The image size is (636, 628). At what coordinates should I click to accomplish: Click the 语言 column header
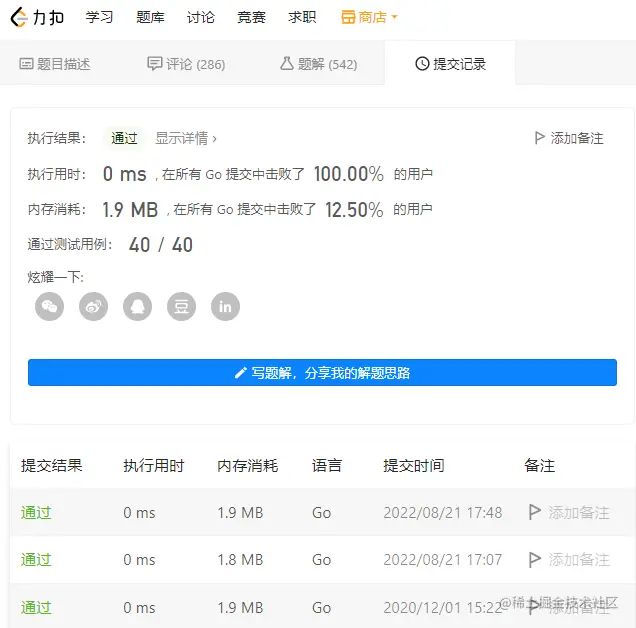pyautogui.click(x=327, y=465)
